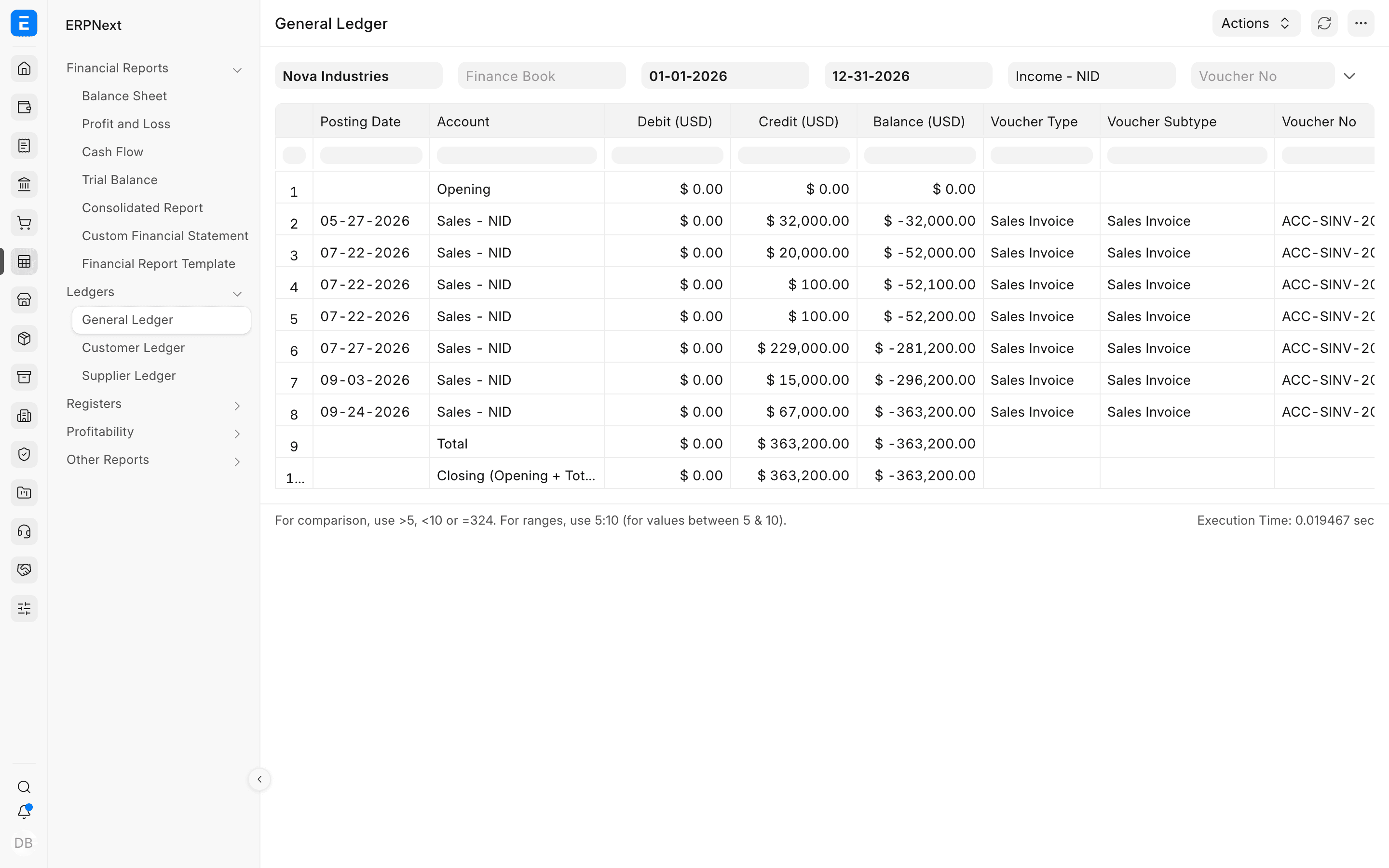Image resolution: width=1389 pixels, height=868 pixels.
Task: Open the Trial Balance report
Action: coord(120,180)
